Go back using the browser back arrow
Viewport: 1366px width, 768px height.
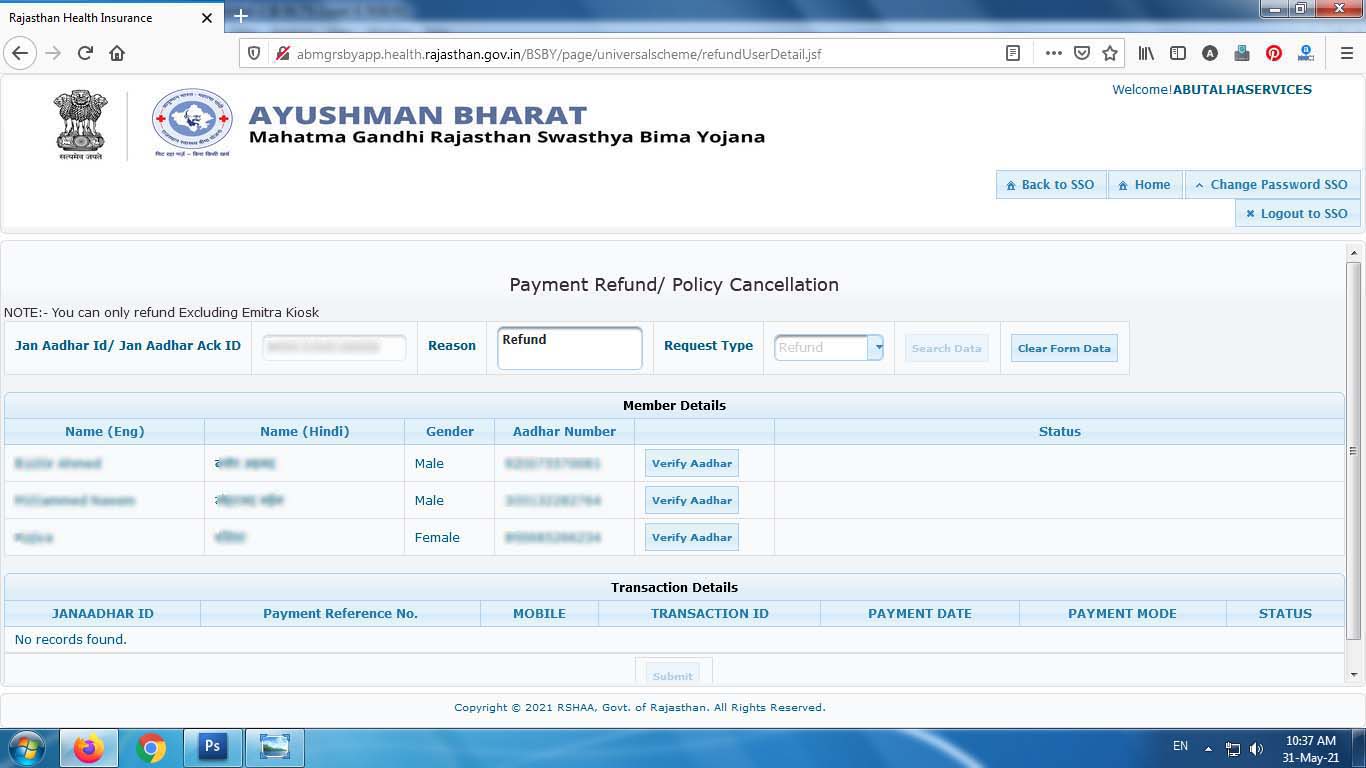coord(20,53)
